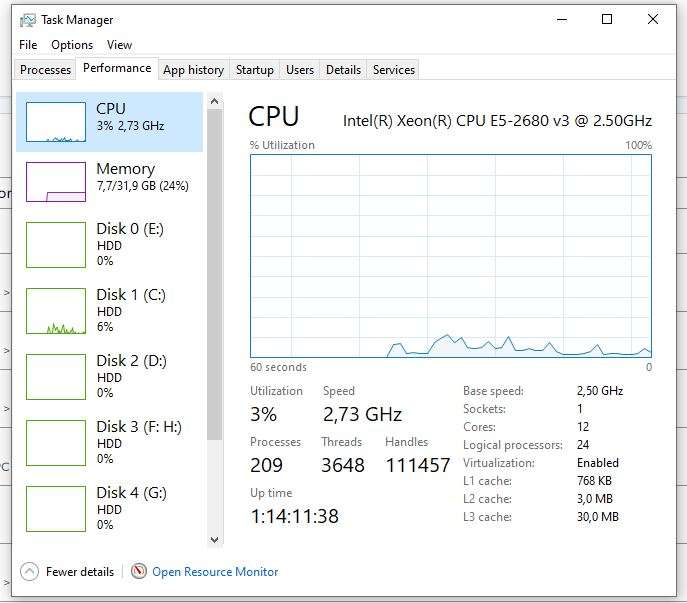This screenshot has width=687, height=603.
Task: Click the Task Manager title bar icon
Action: [28, 19]
